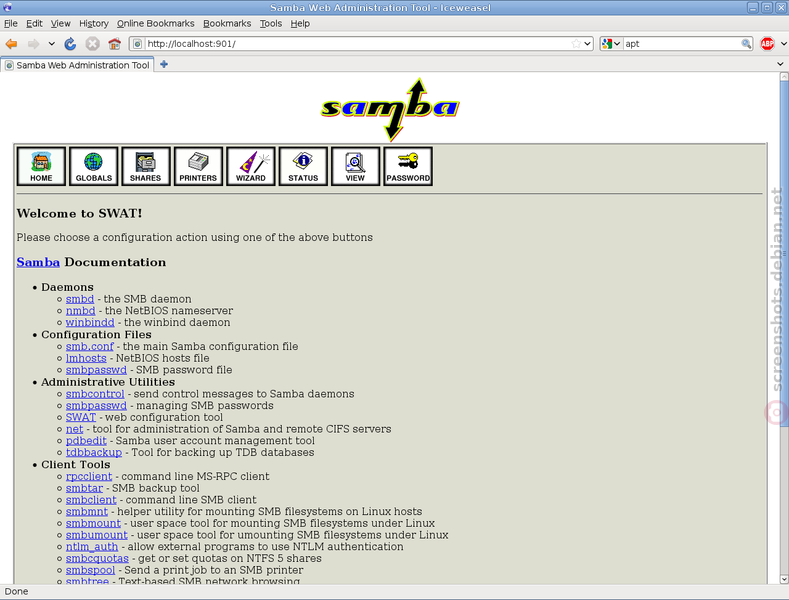Open smbpasswd link under Administrative Utilities
This screenshot has width=789, height=600.
(x=96, y=405)
